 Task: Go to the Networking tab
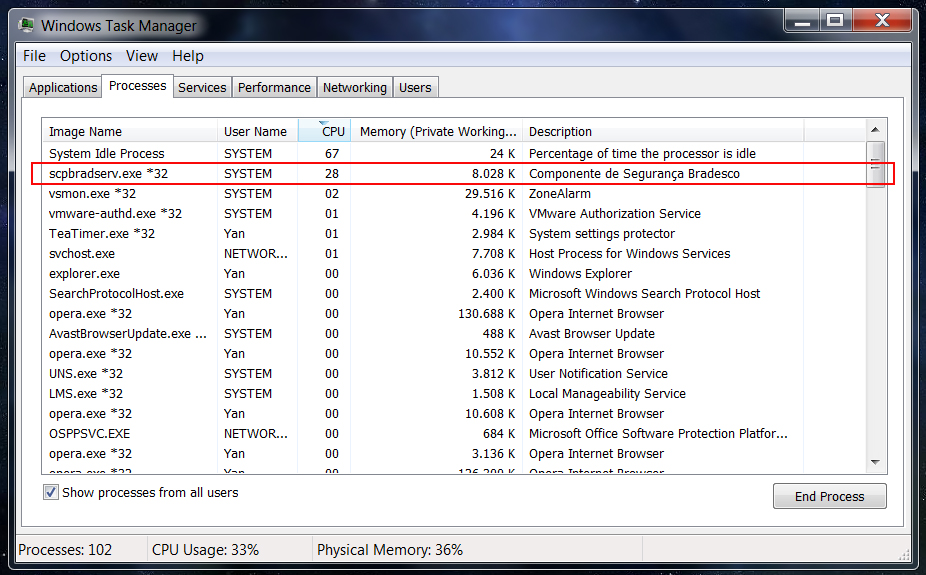(x=354, y=87)
